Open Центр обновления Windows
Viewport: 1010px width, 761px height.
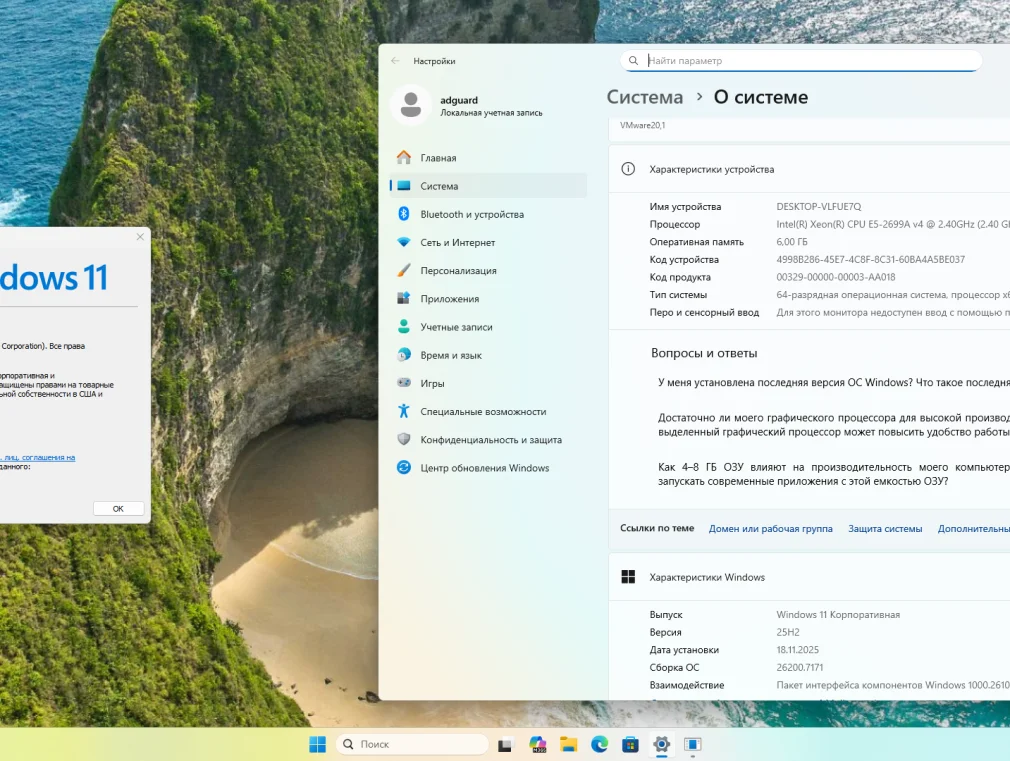coord(484,468)
